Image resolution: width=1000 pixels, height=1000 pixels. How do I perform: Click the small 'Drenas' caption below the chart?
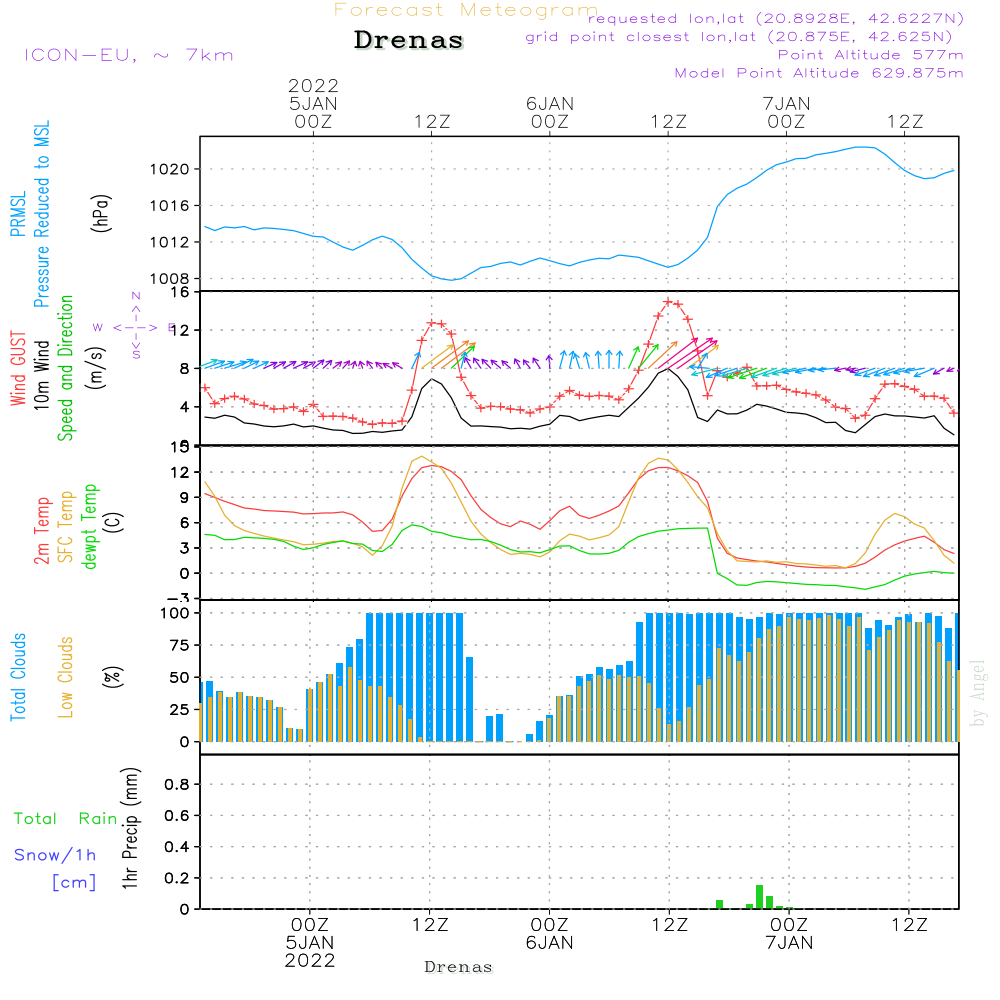point(458,967)
